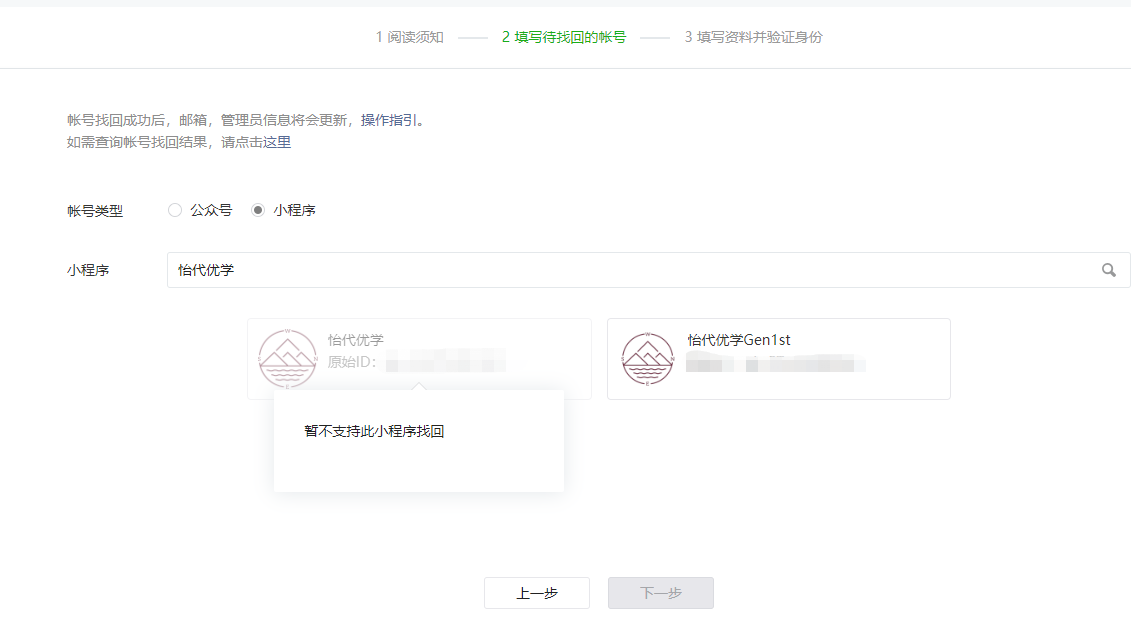The height and width of the screenshot is (644, 1131).
Task: Select the 小程序 radio button
Action: [258, 211]
